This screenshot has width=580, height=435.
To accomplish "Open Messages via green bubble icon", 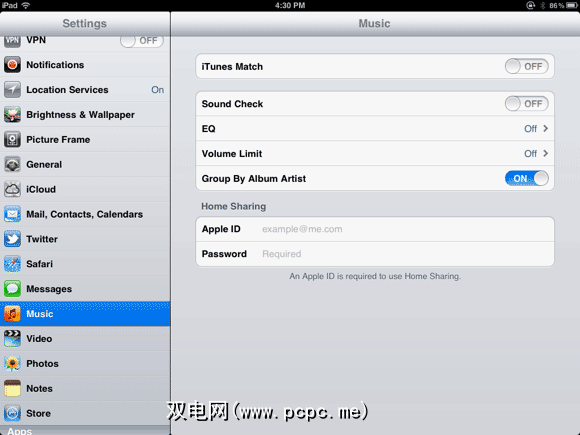I will tap(12, 289).
